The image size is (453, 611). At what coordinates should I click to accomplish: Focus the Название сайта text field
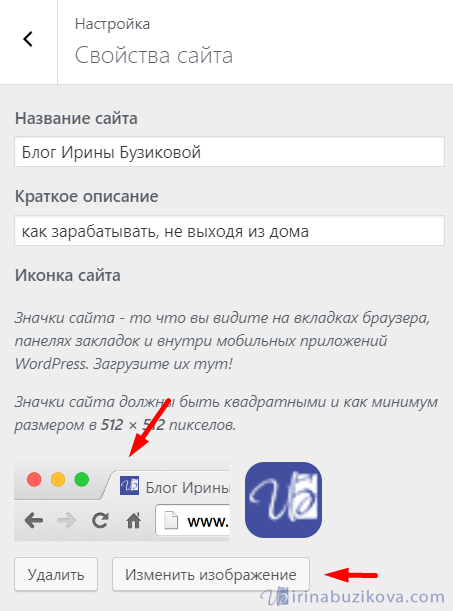tap(229, 152)
